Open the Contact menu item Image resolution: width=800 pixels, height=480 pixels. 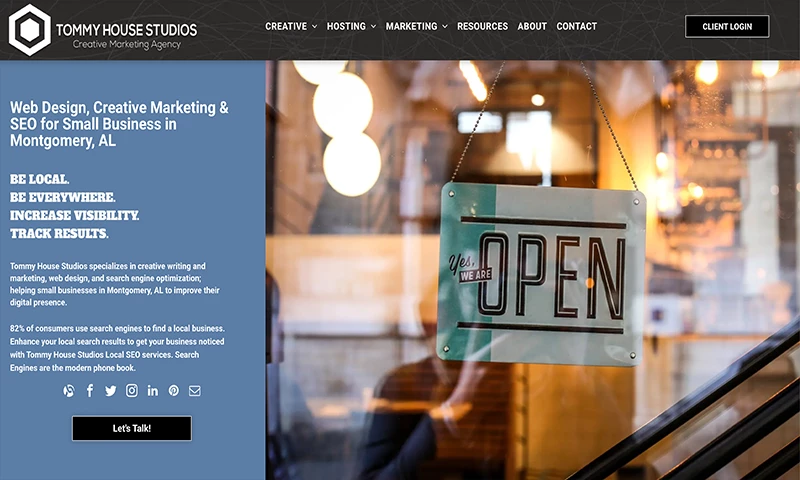point(577,26)
